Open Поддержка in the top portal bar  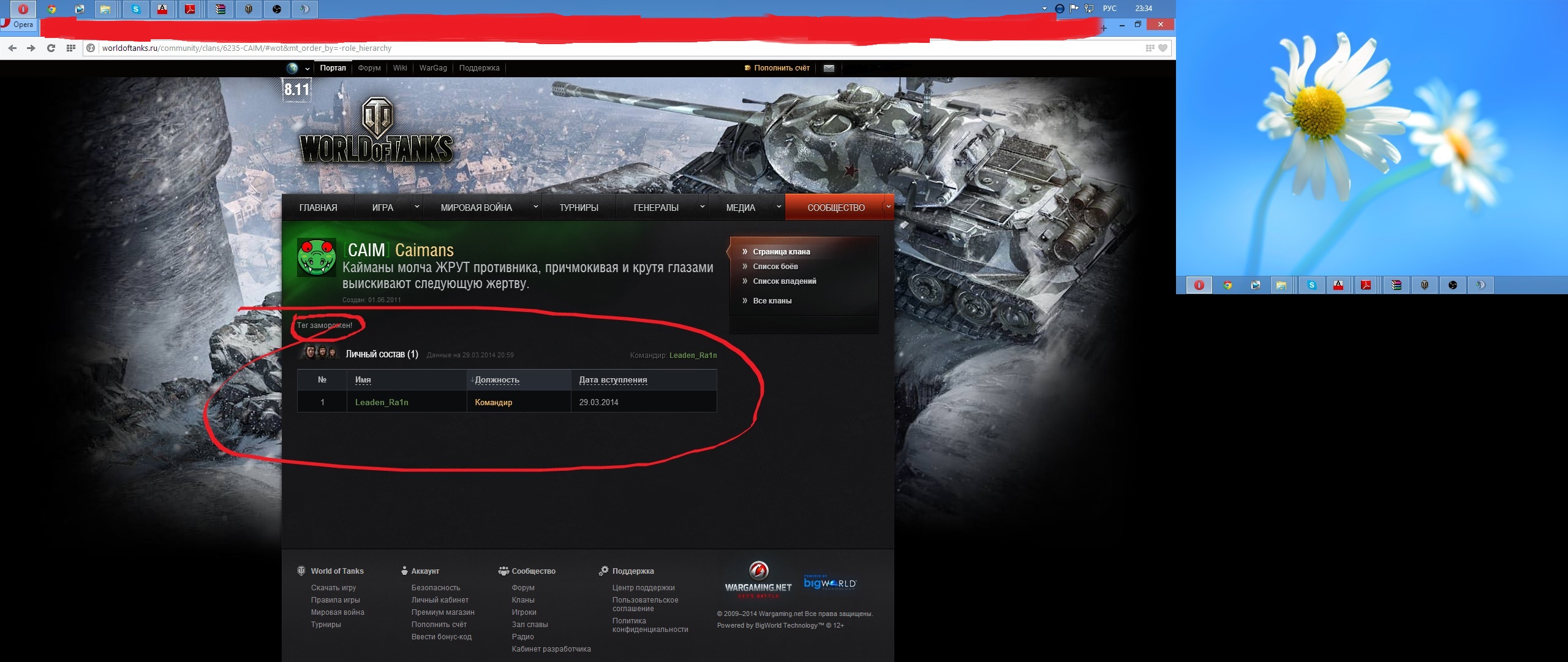tap(480, 68)
